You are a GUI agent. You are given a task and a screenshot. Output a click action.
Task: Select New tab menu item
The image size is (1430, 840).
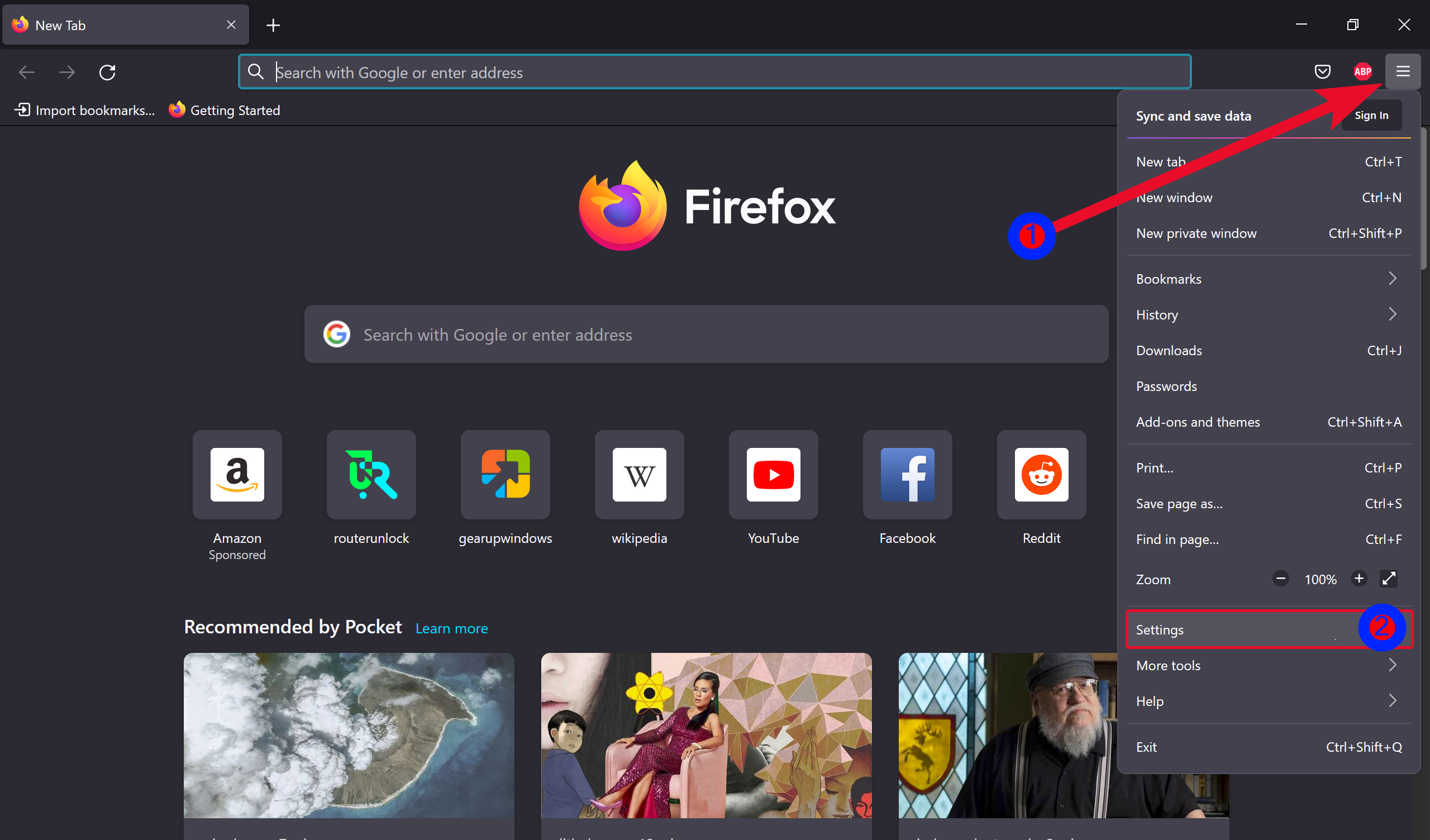pos(1268,162)
